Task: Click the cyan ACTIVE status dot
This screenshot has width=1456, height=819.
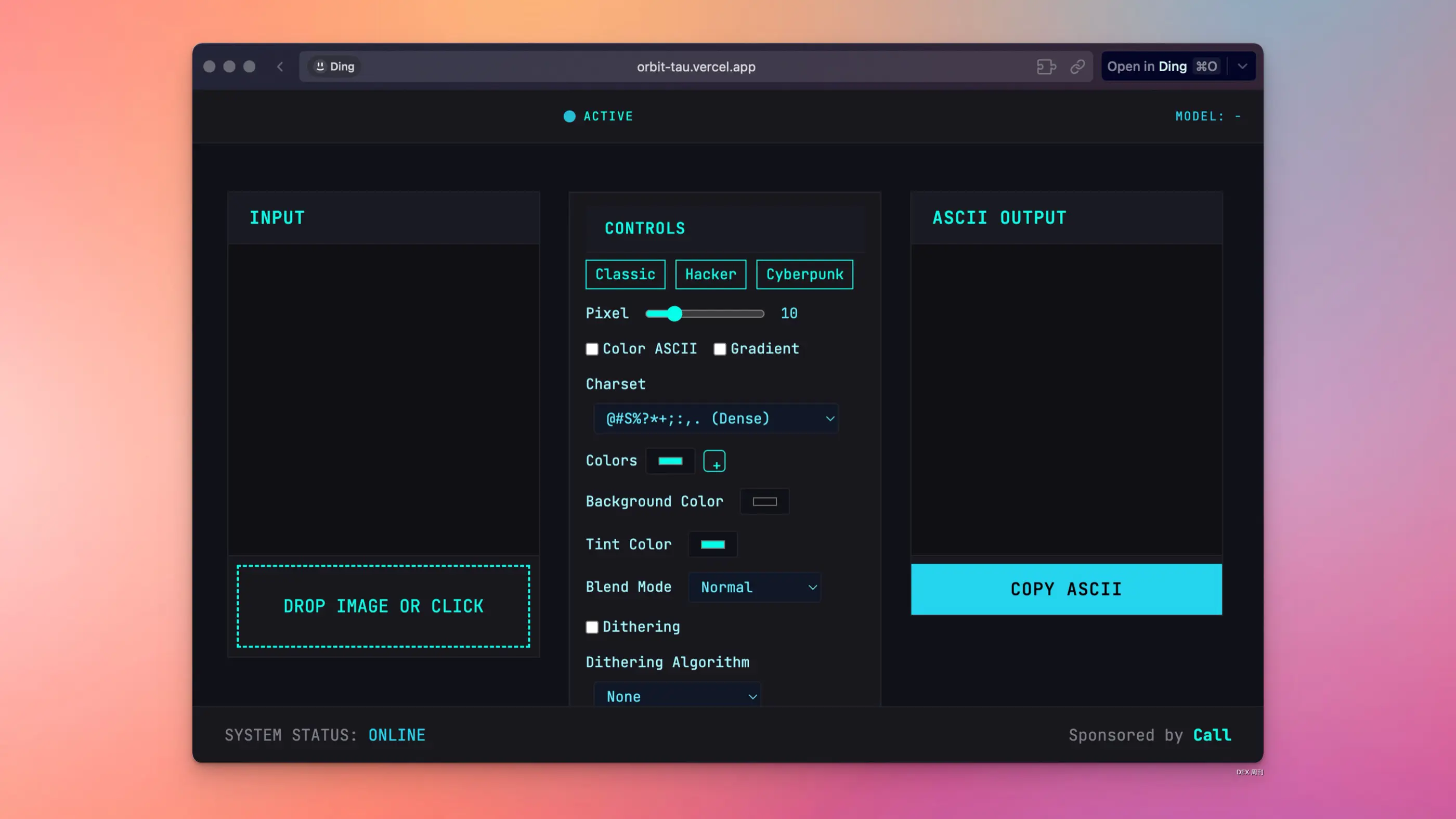Action: click(x=569, y=116)
